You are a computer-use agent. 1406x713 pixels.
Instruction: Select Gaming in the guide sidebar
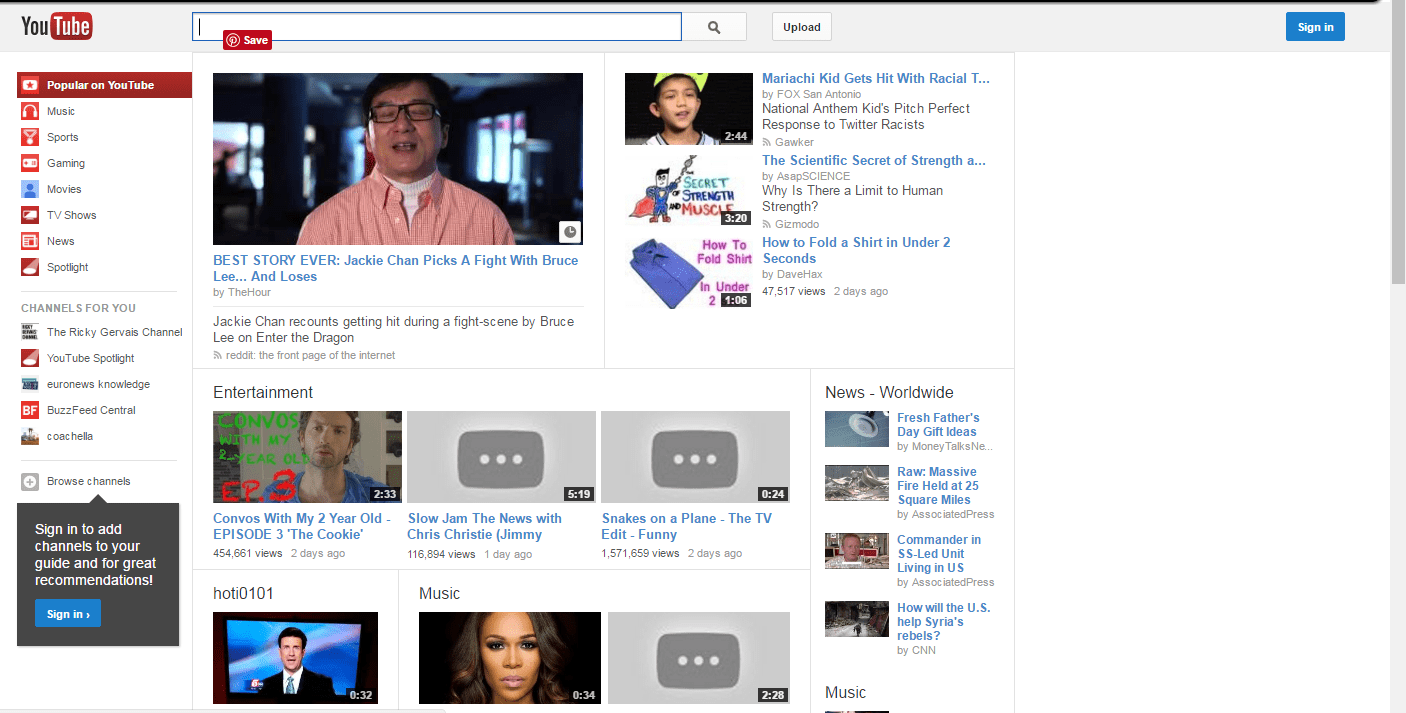click(x=66, y=163)
